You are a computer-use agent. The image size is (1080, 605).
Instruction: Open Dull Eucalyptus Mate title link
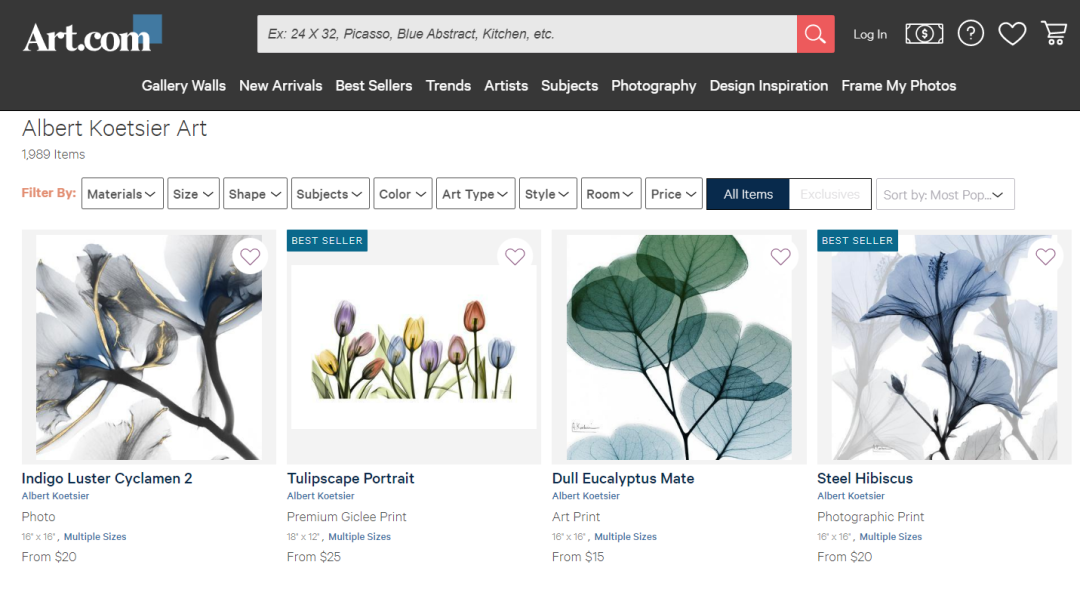(623, 478)
